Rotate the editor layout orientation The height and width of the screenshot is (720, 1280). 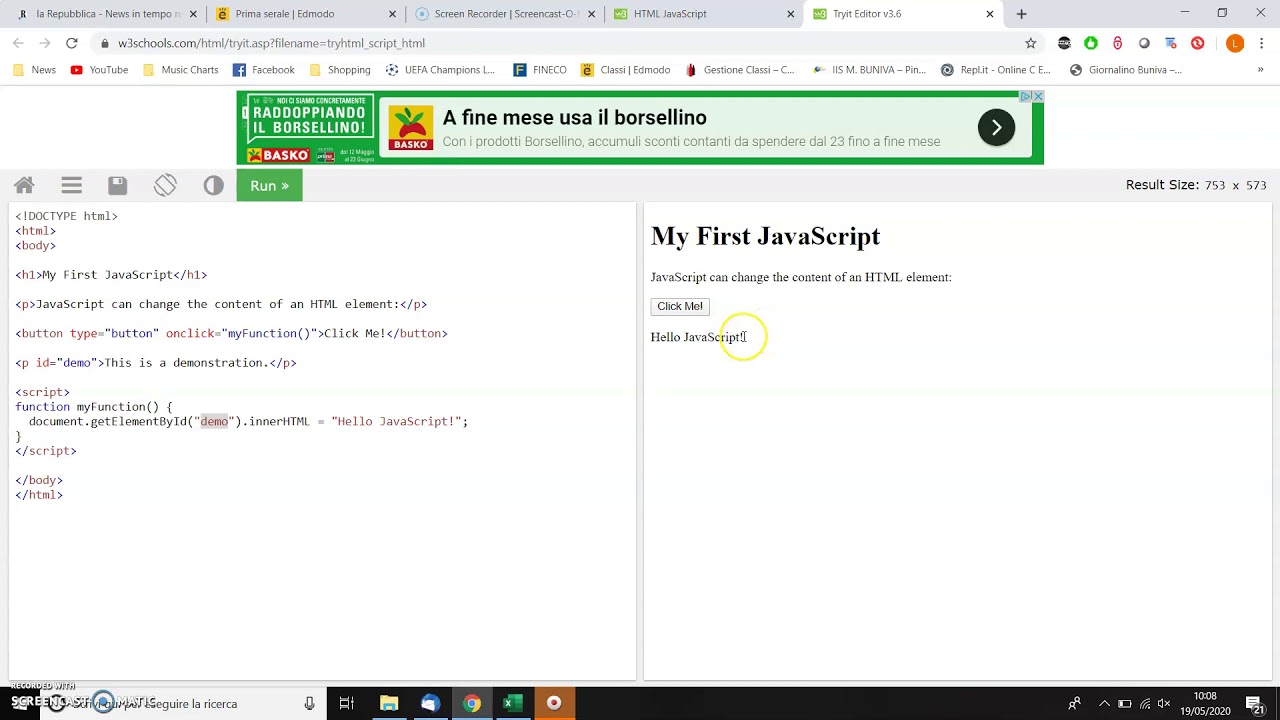(x=165, y=185)
